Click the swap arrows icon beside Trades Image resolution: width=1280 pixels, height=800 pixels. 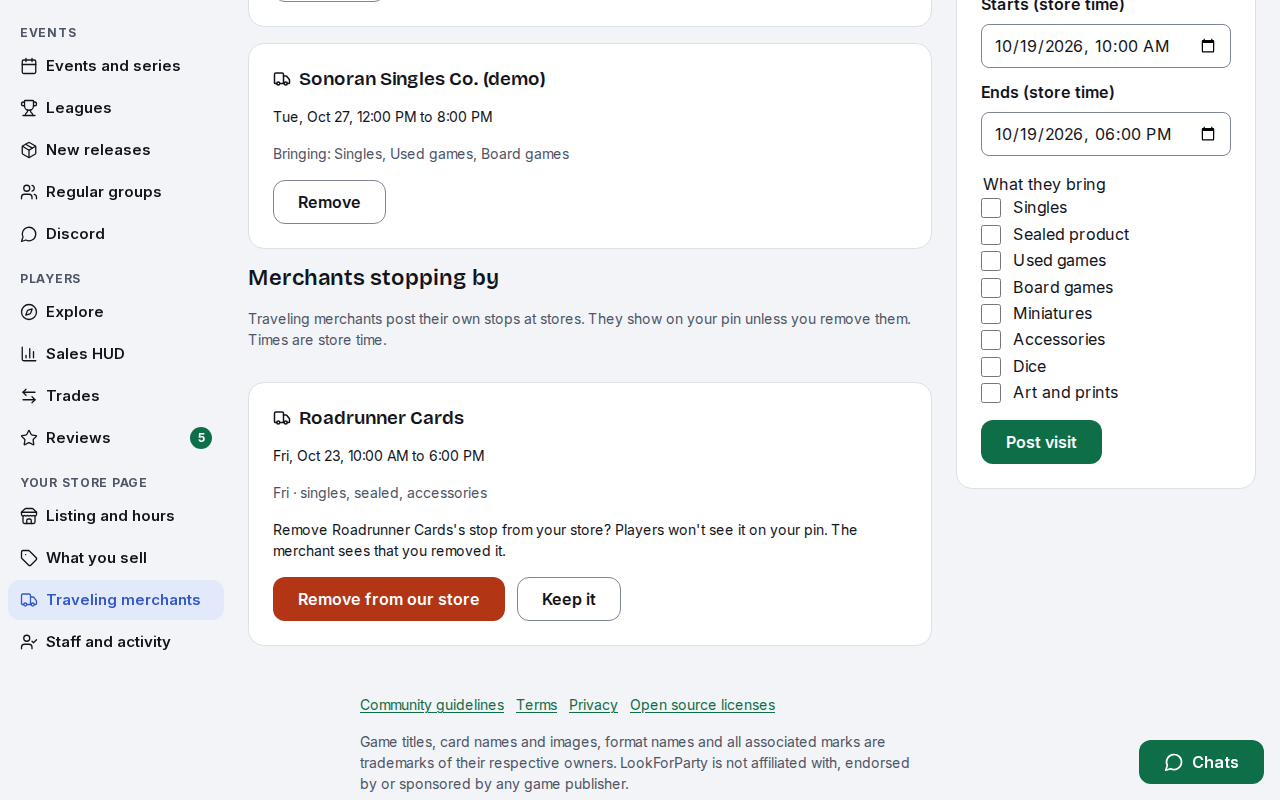29,396
